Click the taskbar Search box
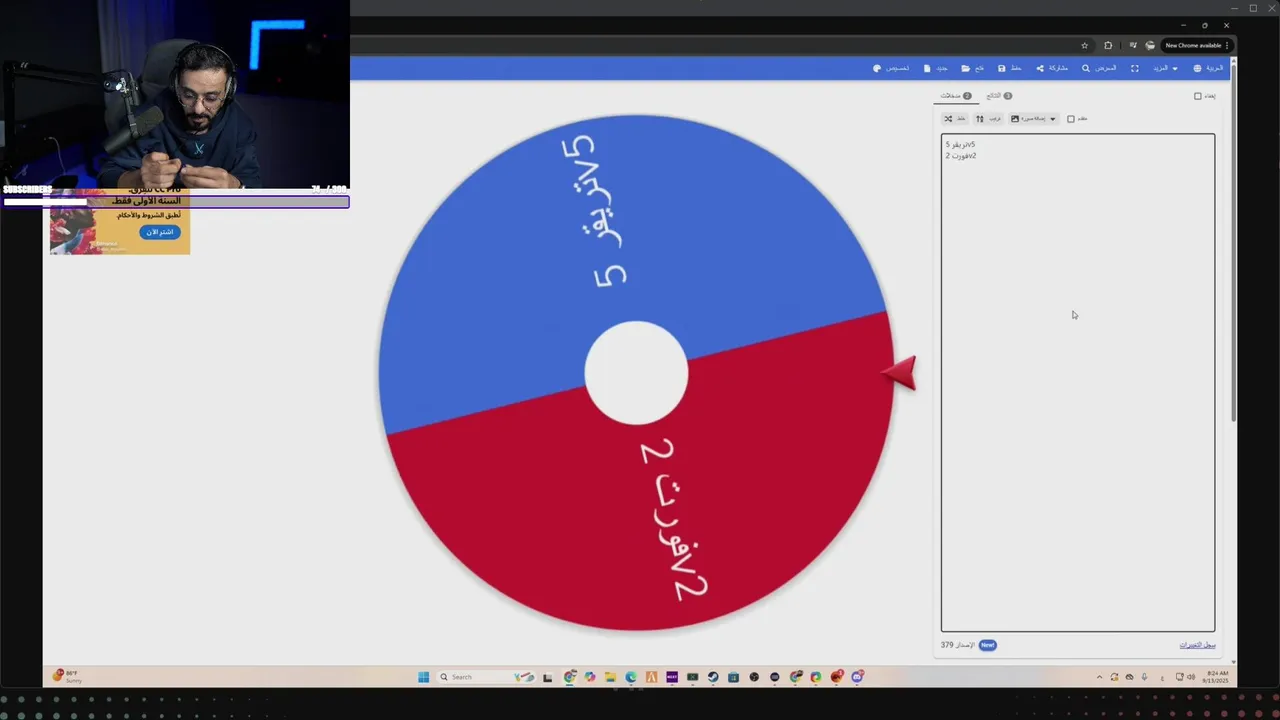The height and width of the screenshot is (720, 1280). coord(487,677)
